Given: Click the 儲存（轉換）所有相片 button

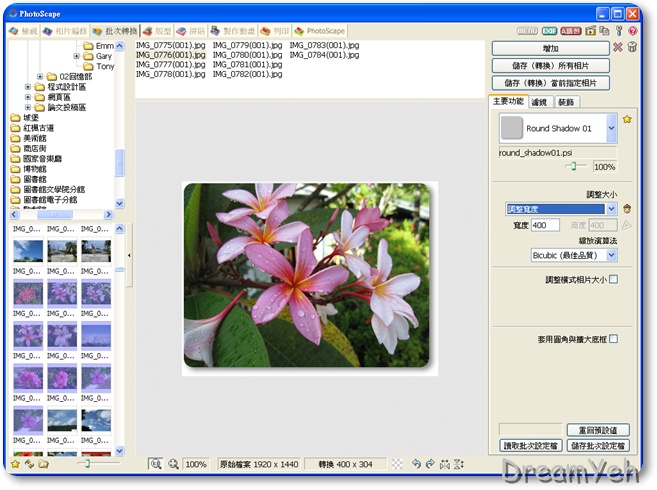Looking at the screenshot, I should [549, 65].
